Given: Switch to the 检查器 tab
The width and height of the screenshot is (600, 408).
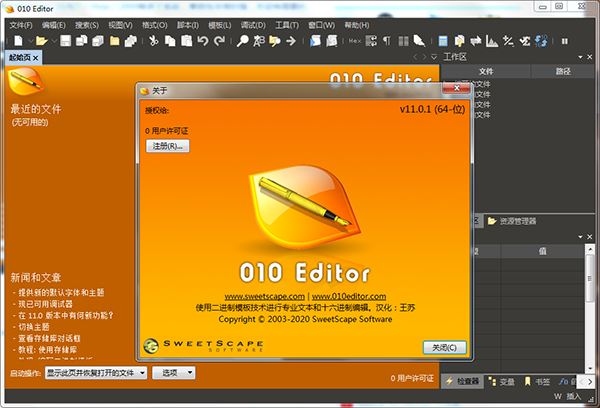Looking at the screenshot, I should tap(463, 381).
